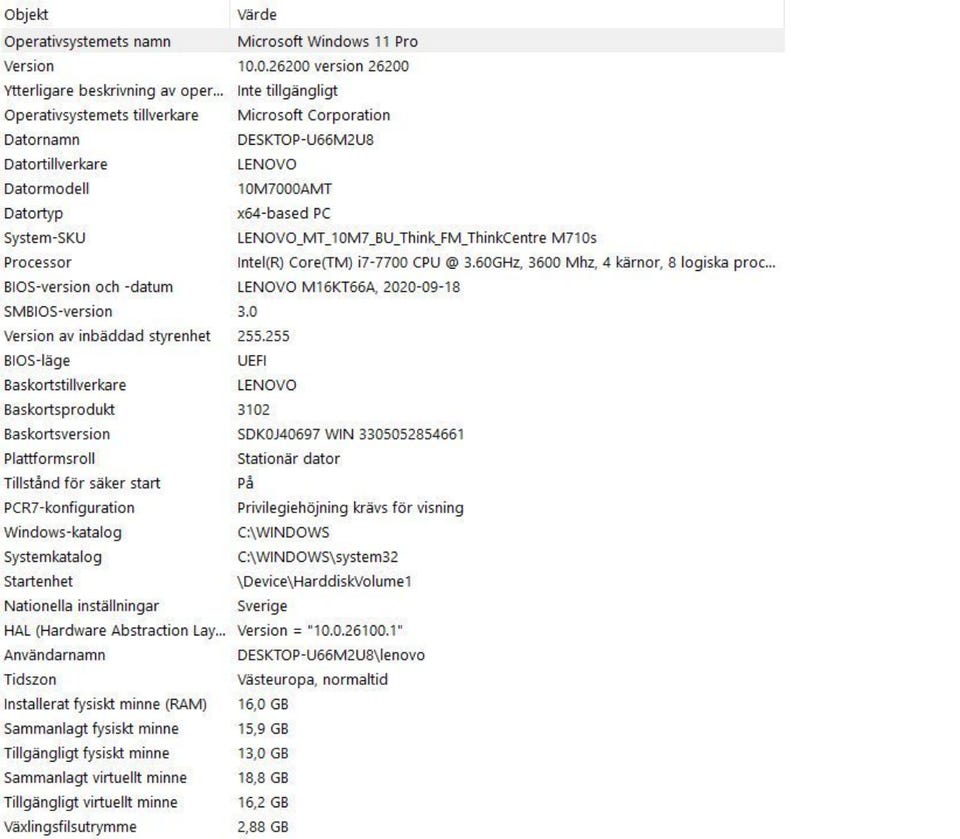Click the Objekt column header
The width and height of the screenshot is (960, 839).
(115, 14)
